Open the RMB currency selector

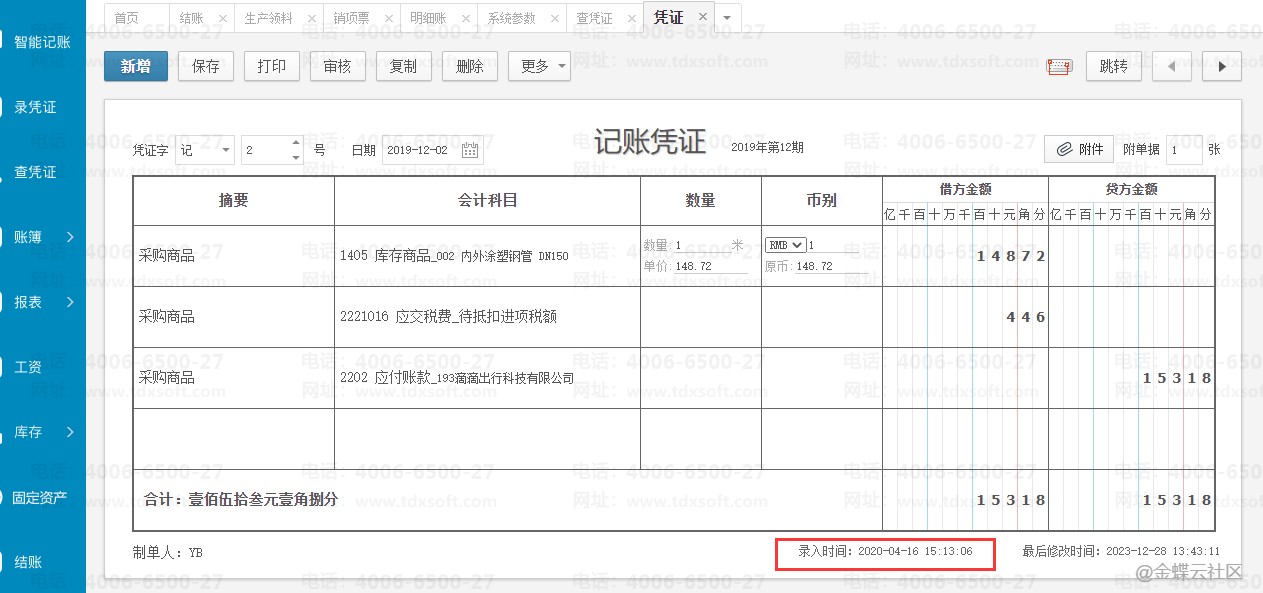[785, 246]
